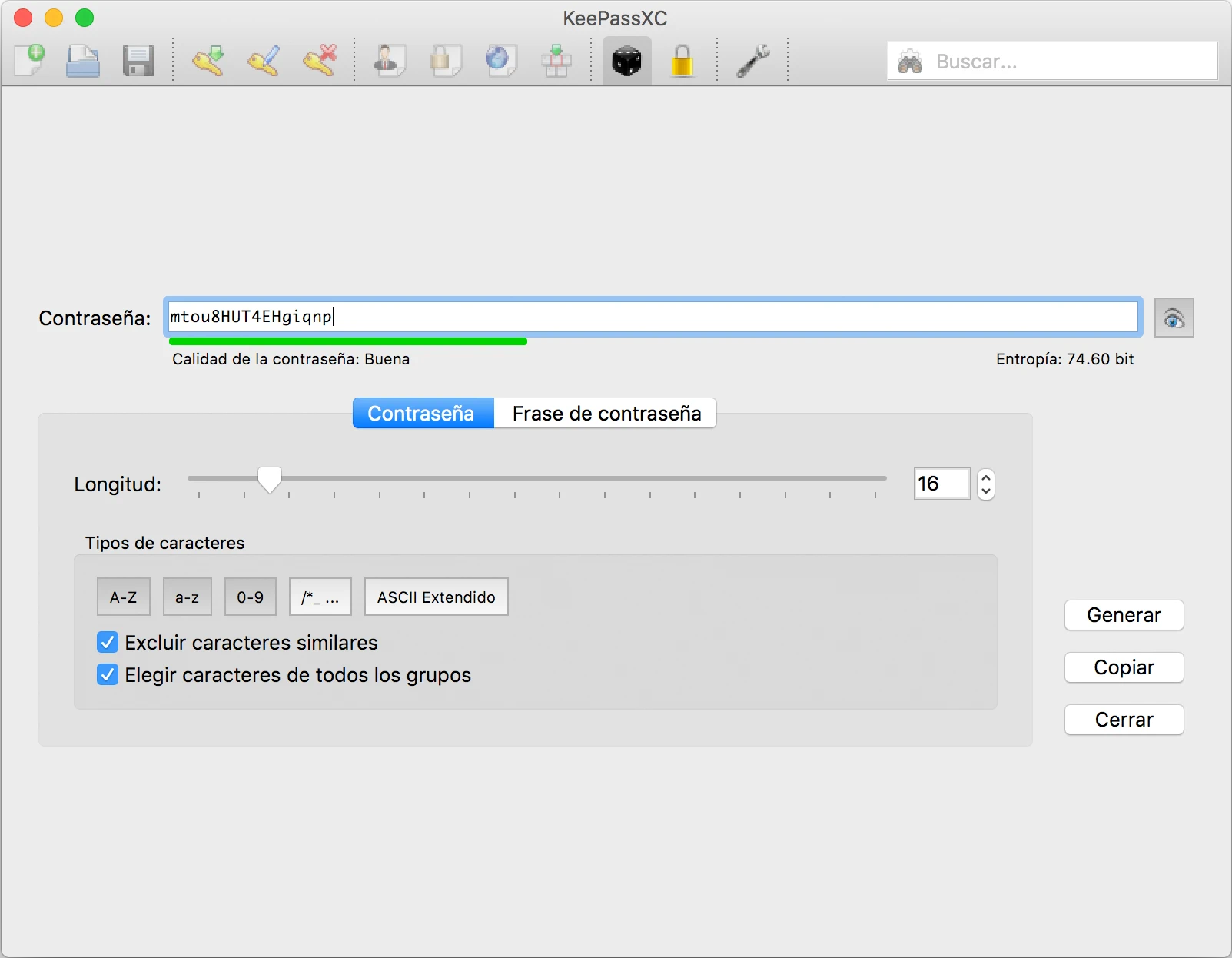The image size is (1232, 958).
Task: Lock the database with the padlock icon
Action: coord(682,61)
